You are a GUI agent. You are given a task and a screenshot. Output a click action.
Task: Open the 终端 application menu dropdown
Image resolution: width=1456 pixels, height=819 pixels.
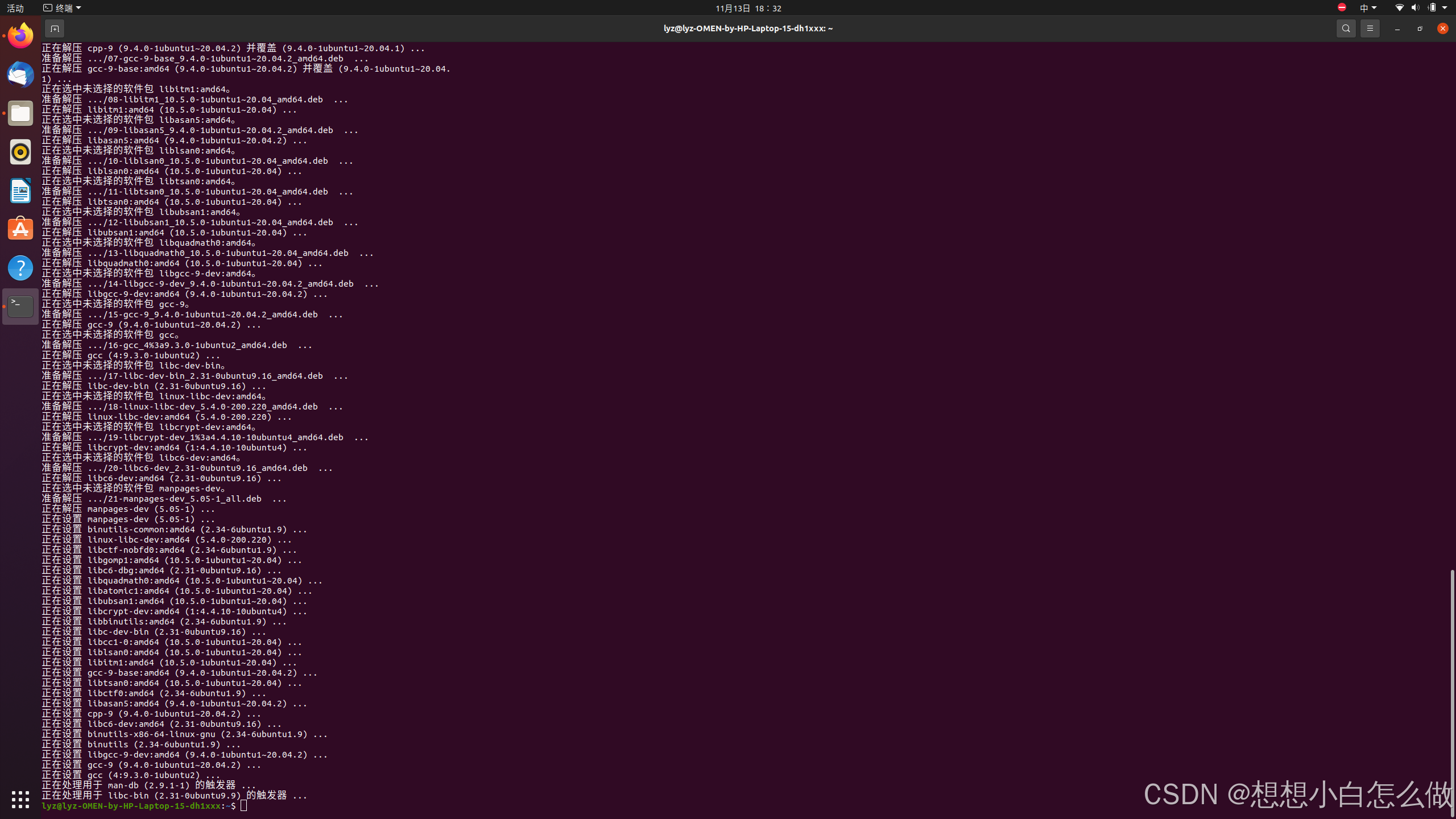(61, 7)
